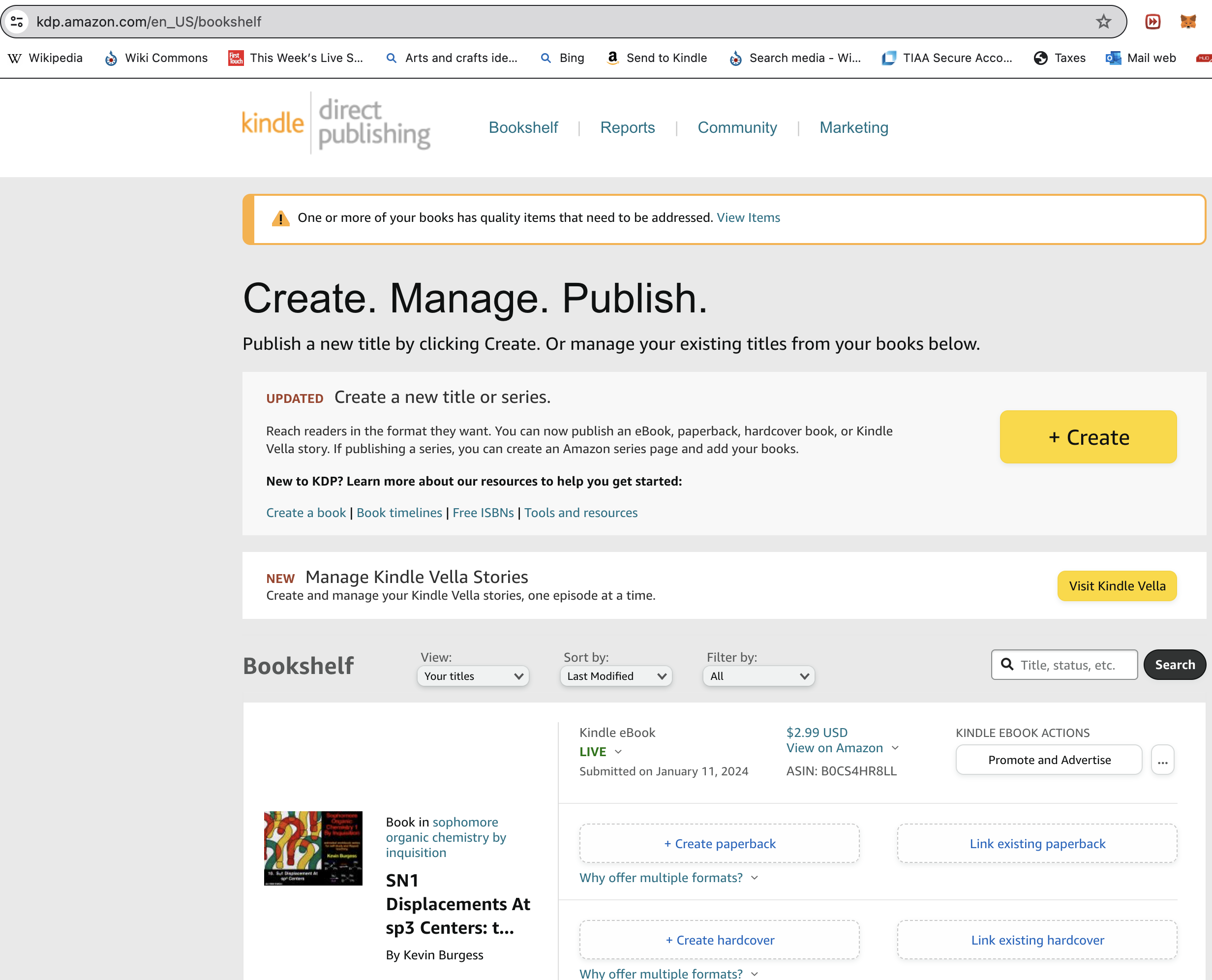The height and width of the screenshot is (980, 1212).
Task: Click the SN1 Displacements book cover thumbnail
Action: coord(313,849)
